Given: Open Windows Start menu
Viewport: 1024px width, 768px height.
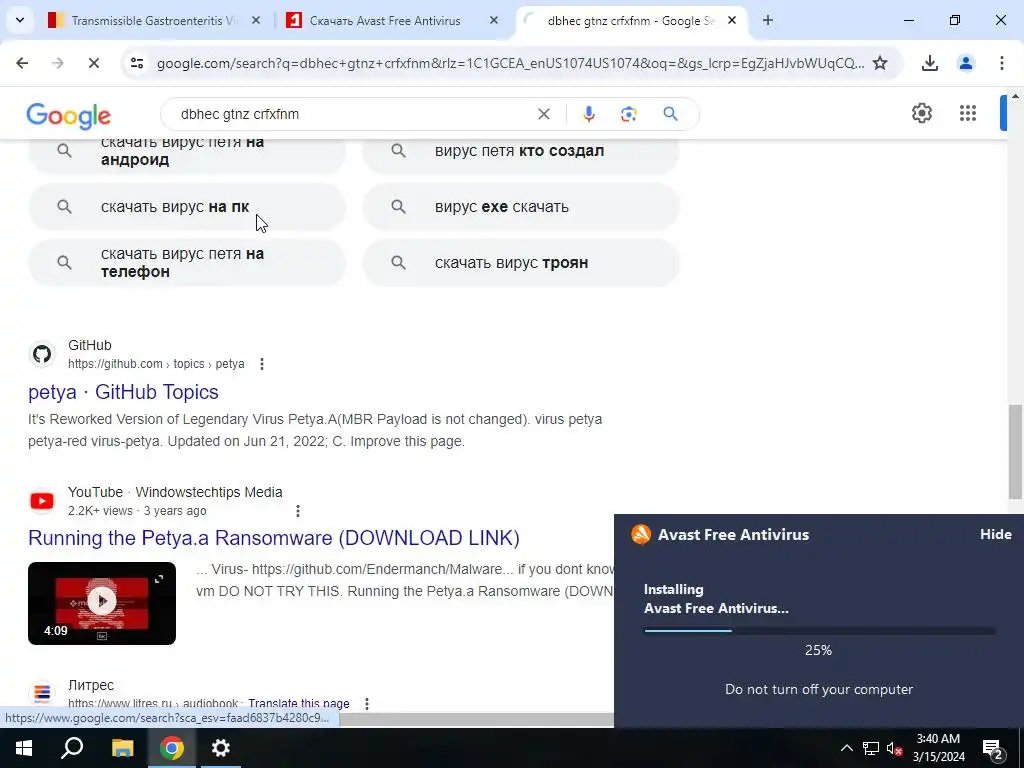Looking at the screenshot, I should (x=24, y=748).
